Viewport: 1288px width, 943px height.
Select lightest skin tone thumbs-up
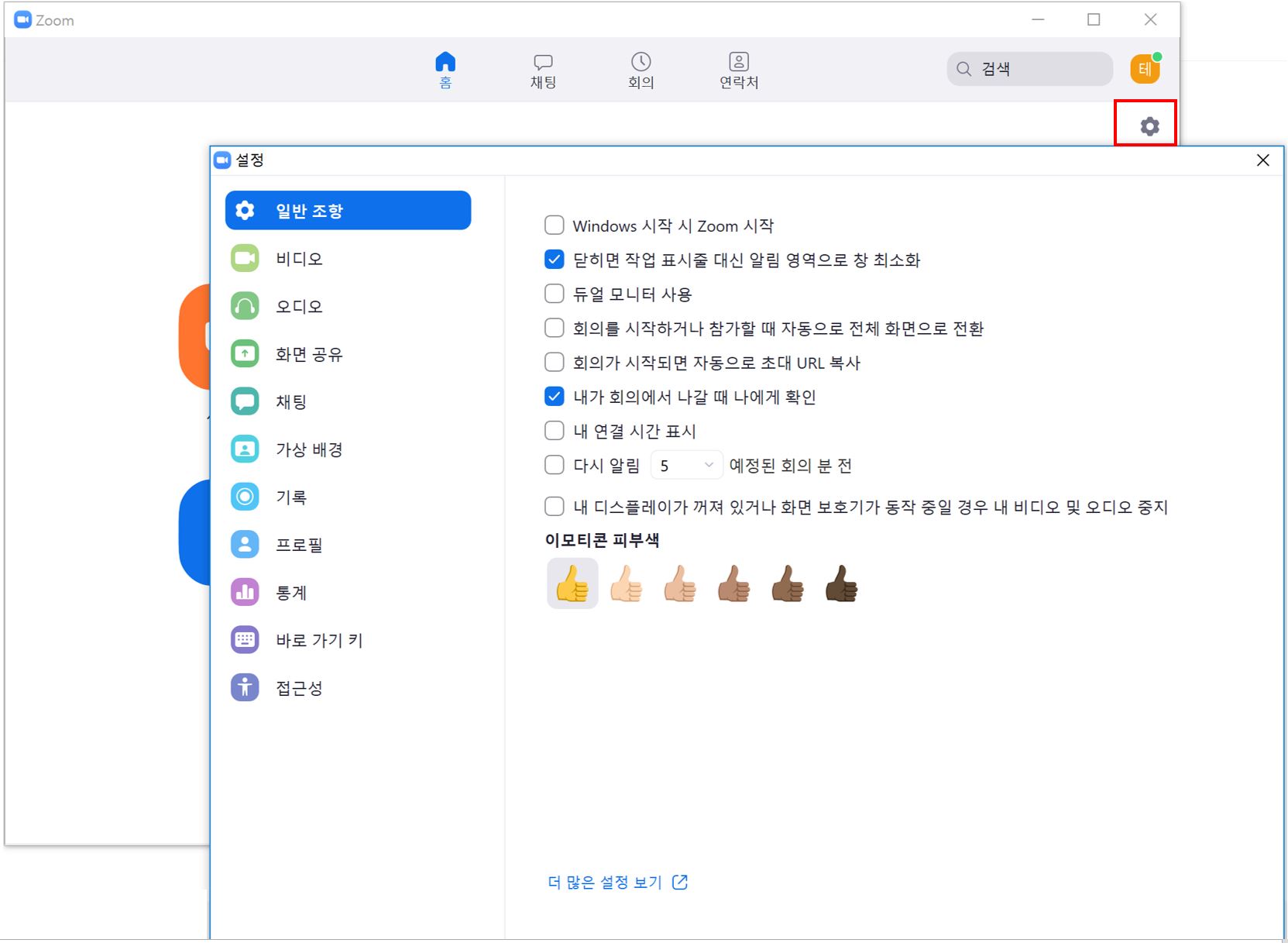pos(627,583)
